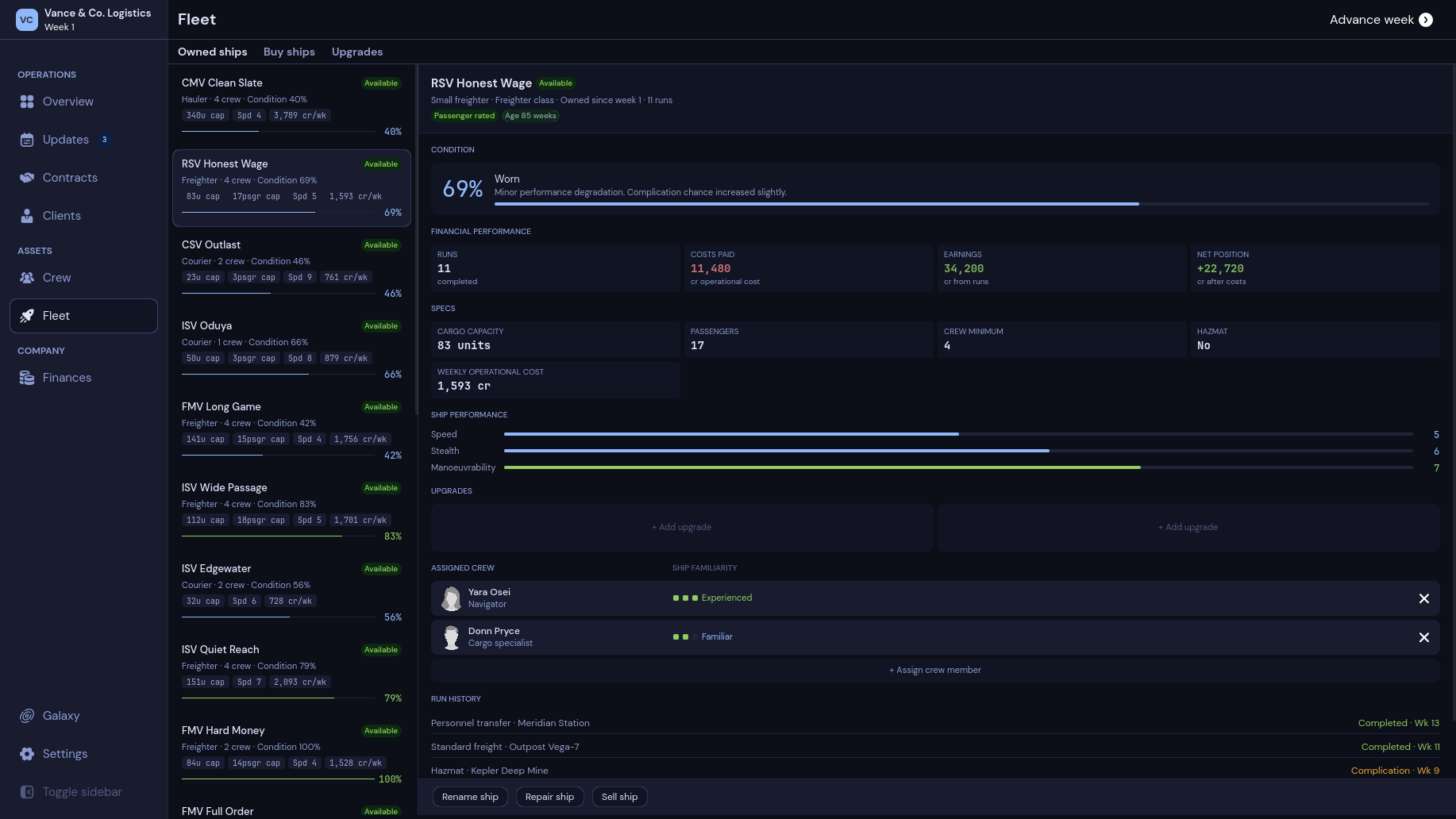Click the Rename ship button

(470, 797)
